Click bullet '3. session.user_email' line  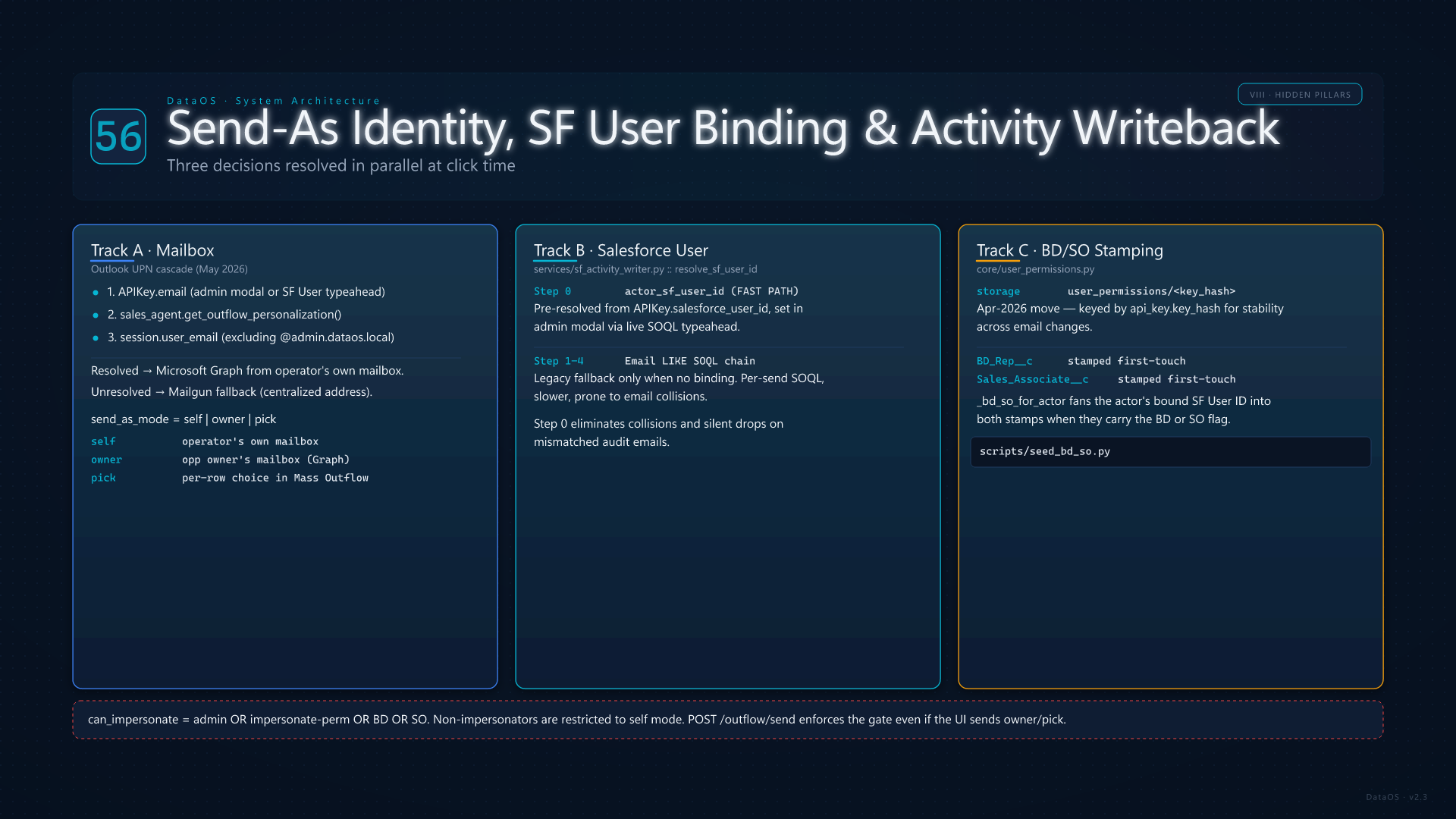pyautogui.click(x=251, y=337)
